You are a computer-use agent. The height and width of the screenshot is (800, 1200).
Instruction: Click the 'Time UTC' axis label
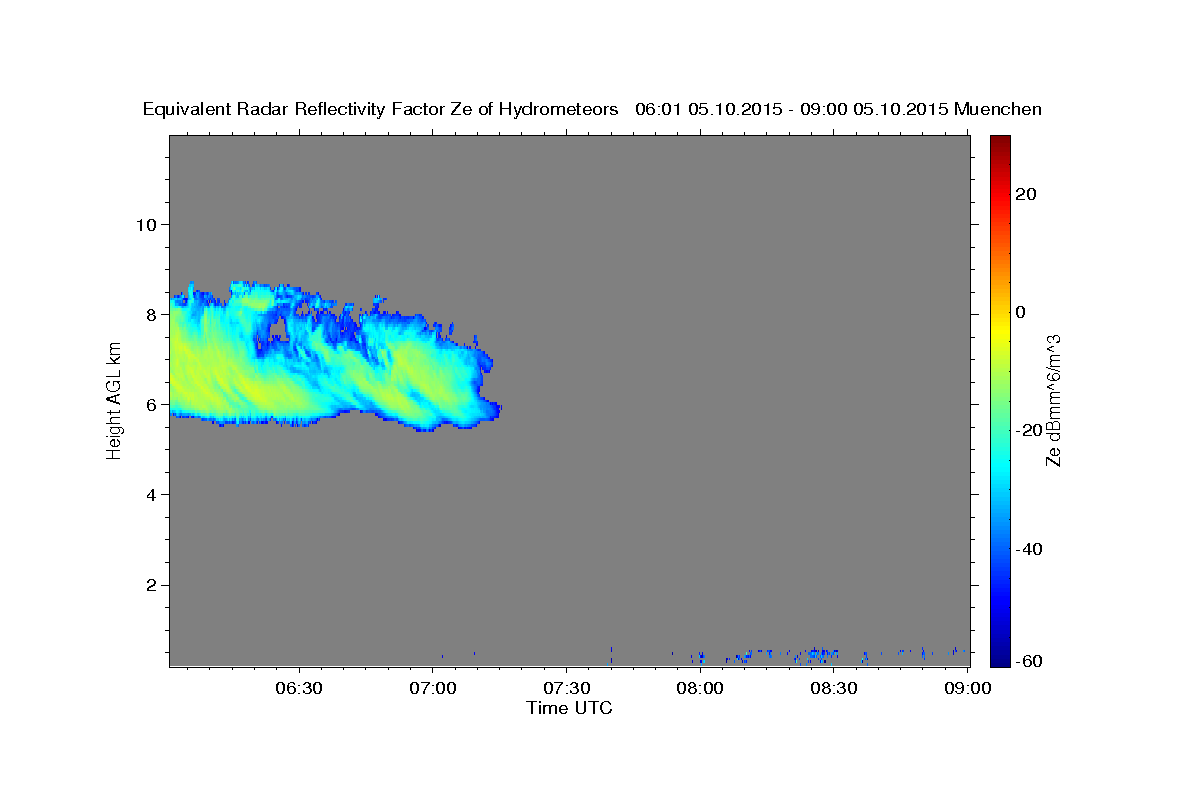pos(569,708)
